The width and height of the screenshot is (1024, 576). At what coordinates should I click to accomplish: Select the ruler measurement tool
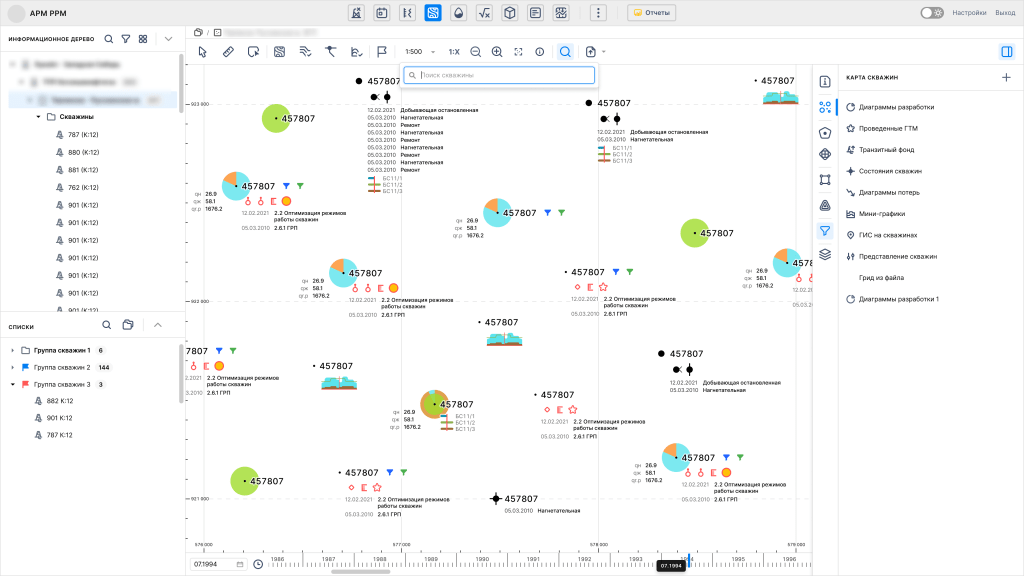[x=228, y=51]
